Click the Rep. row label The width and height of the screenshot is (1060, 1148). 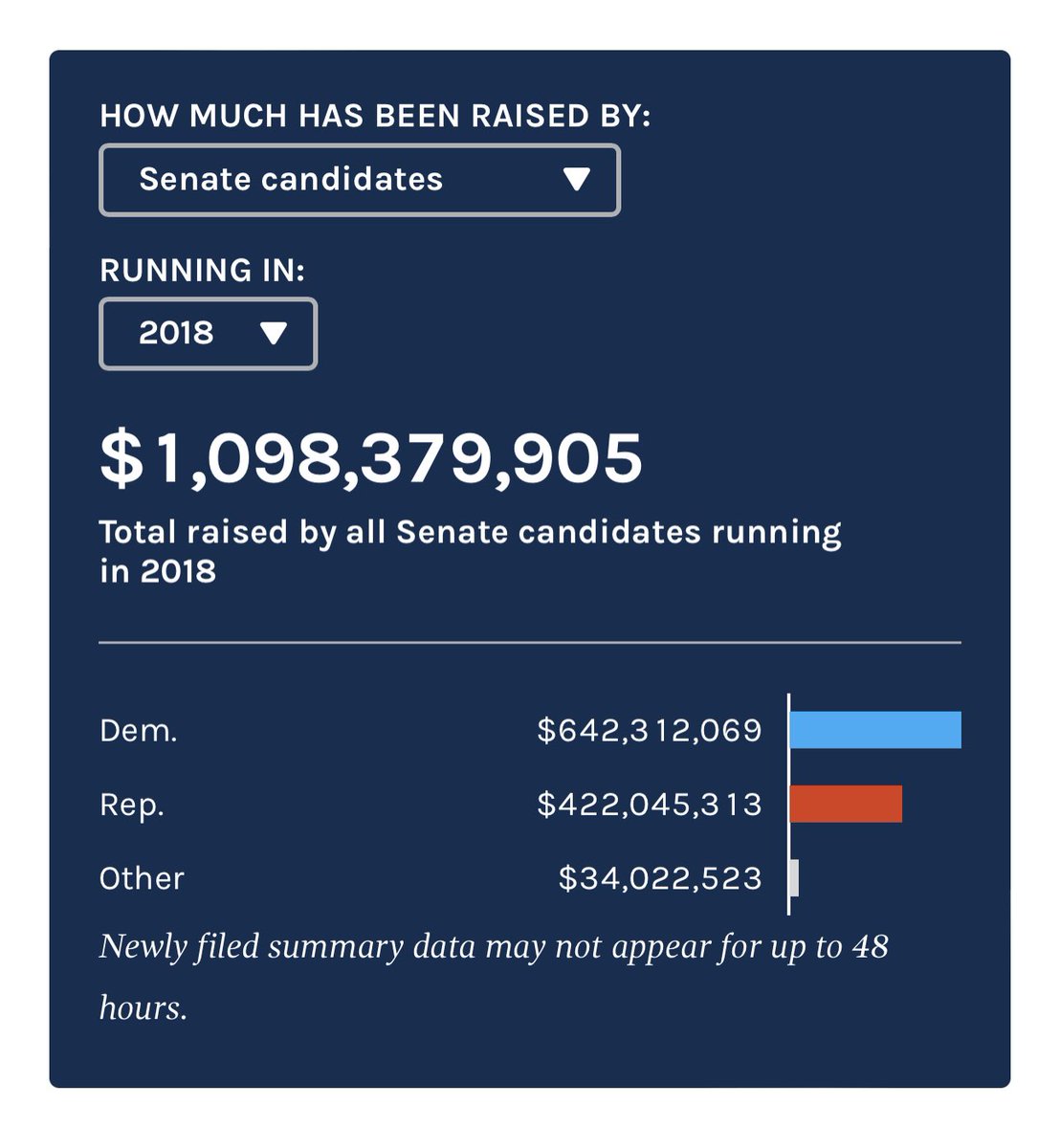click(132, 805)
